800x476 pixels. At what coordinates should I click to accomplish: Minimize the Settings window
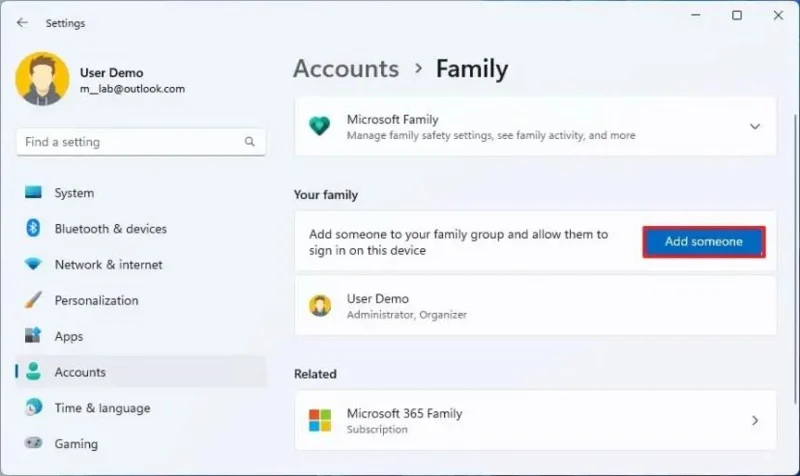coord(695,15)
